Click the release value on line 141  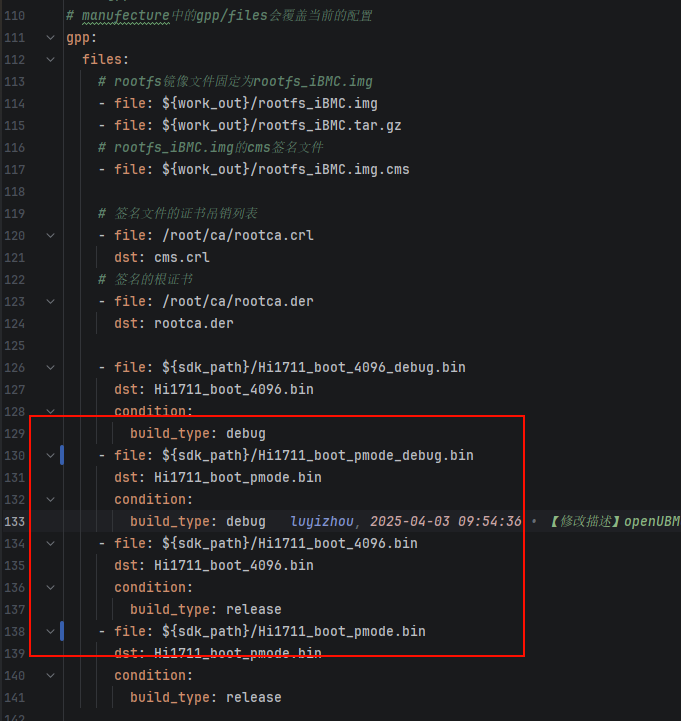point(253,698)
